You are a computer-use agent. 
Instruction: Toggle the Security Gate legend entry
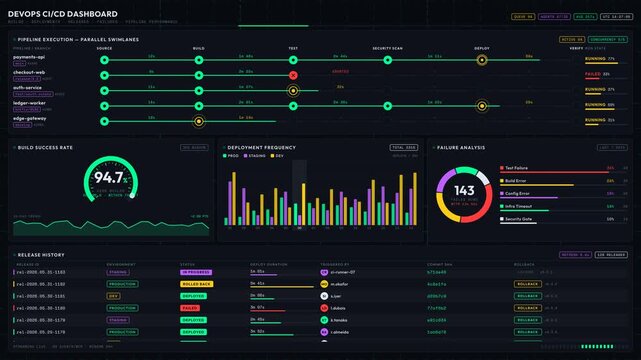point(516,219)
